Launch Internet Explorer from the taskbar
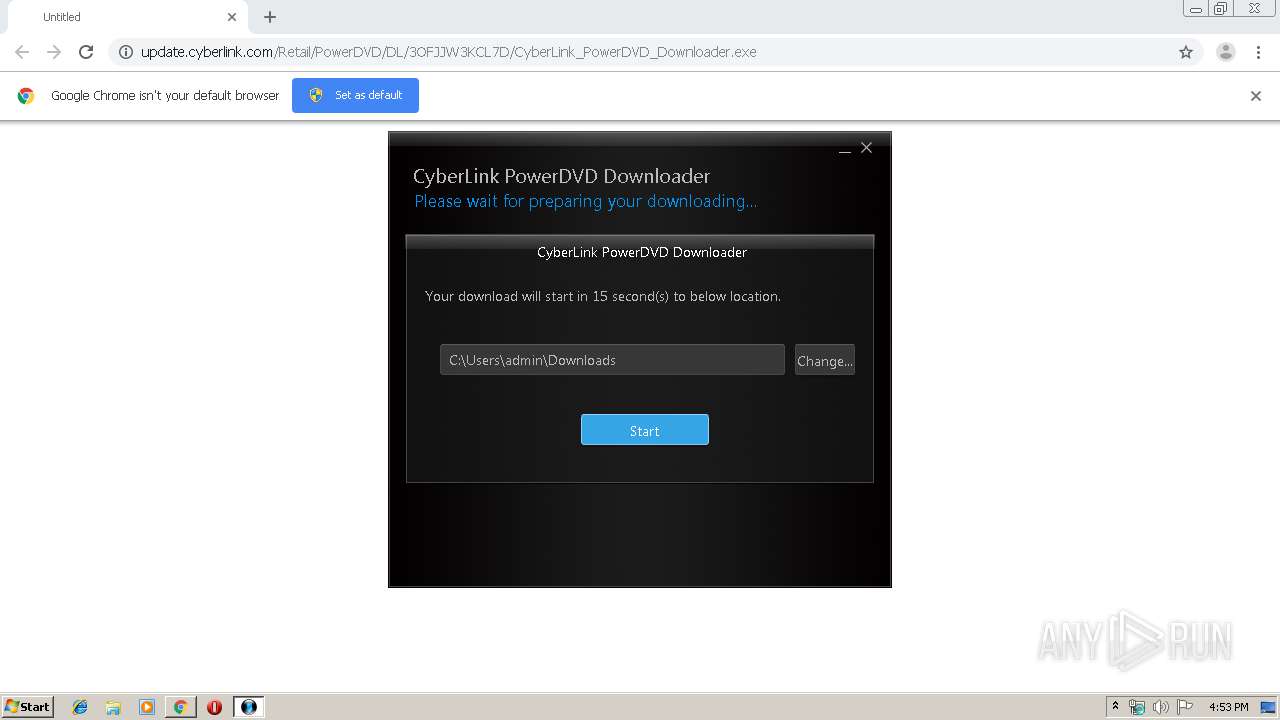The height and width of the screenshot is (720, 1280). point(80,707)
